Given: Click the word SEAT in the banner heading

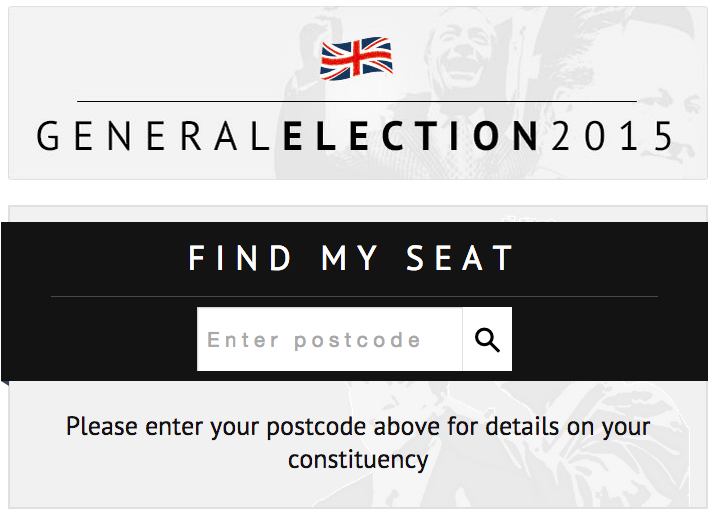Looking at the screenshot, I should coord(460,259).
